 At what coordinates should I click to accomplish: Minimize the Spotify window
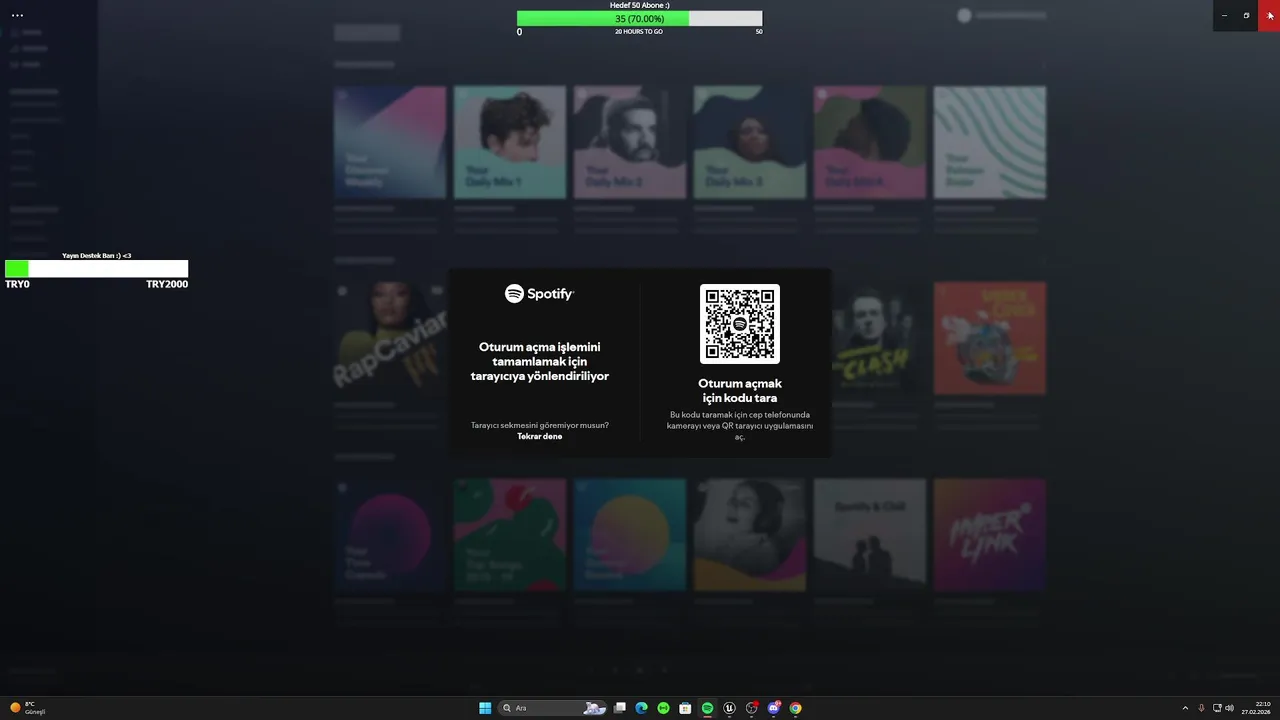click(1224, 15)
